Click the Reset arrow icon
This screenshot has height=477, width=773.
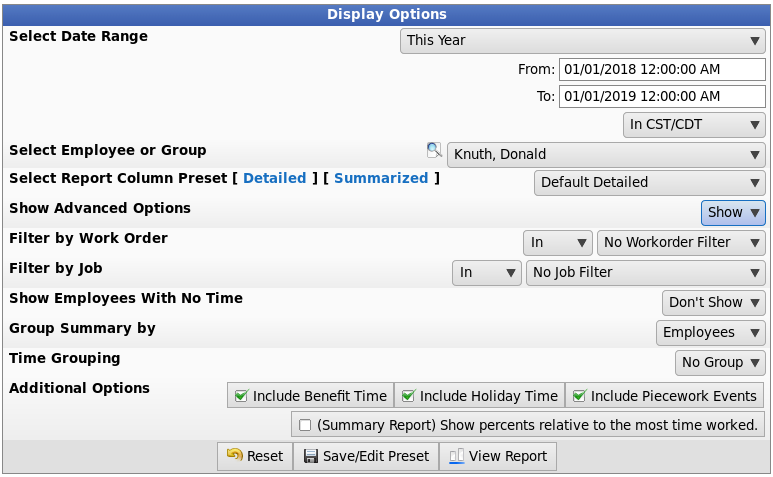click(x=235, y=455)
